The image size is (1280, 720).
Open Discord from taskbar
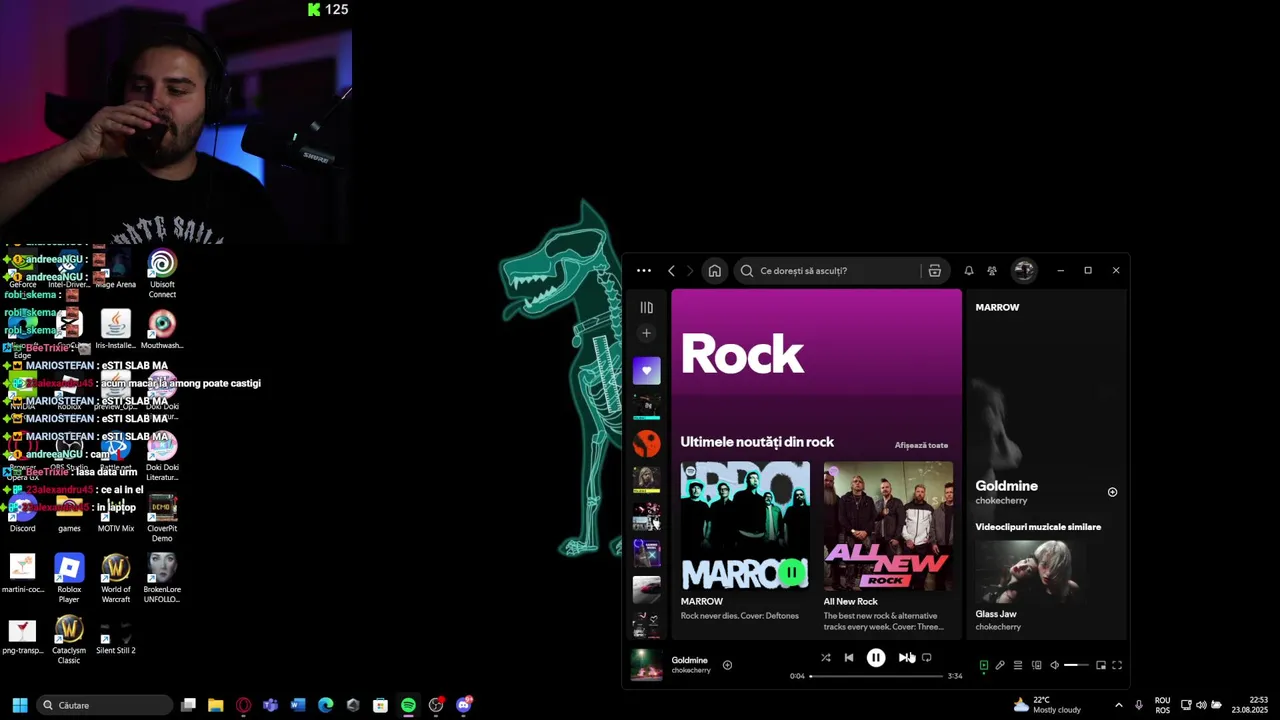point(463,705)
